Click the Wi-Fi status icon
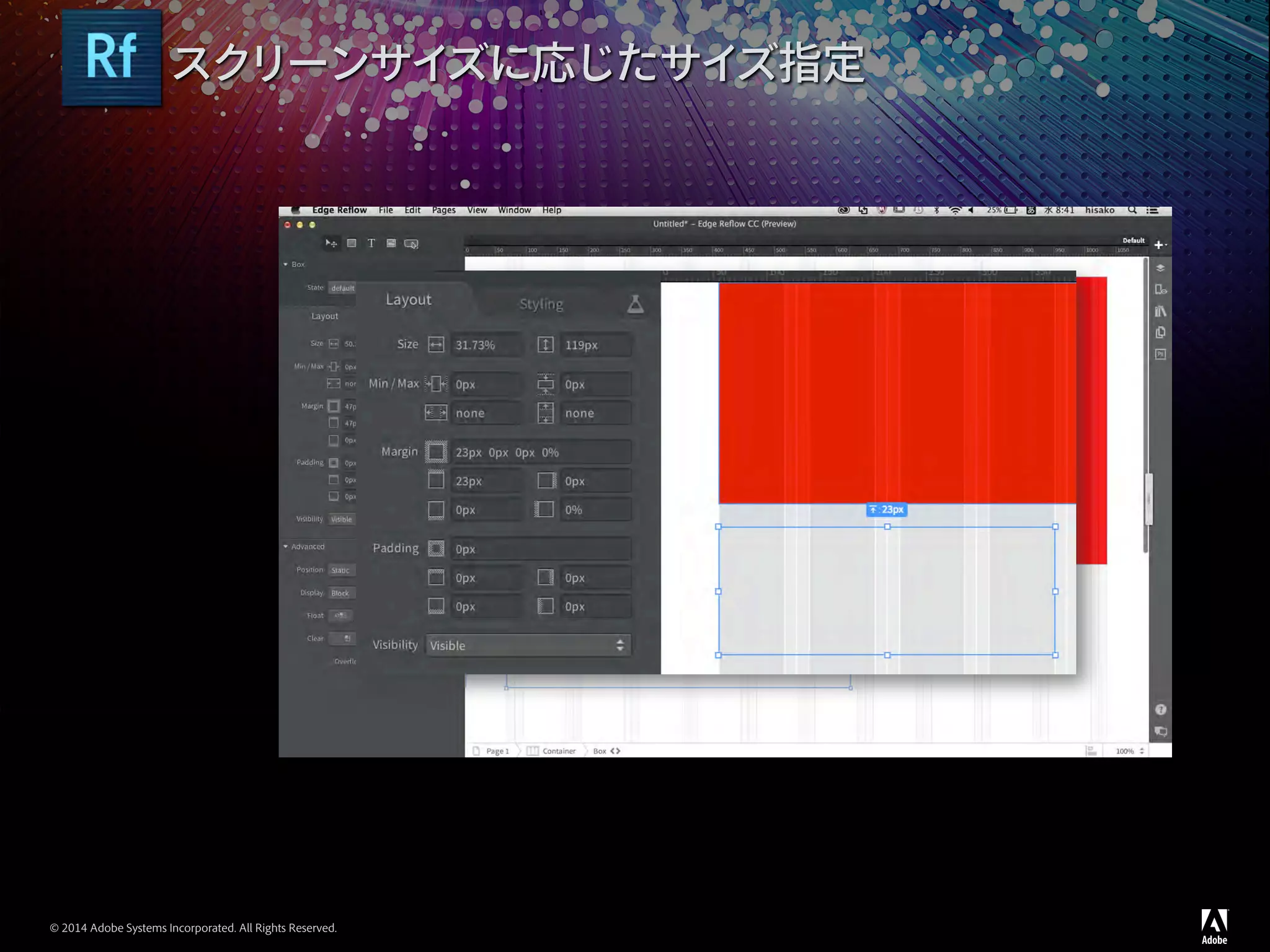1270x952 pixels. point(955,211)
